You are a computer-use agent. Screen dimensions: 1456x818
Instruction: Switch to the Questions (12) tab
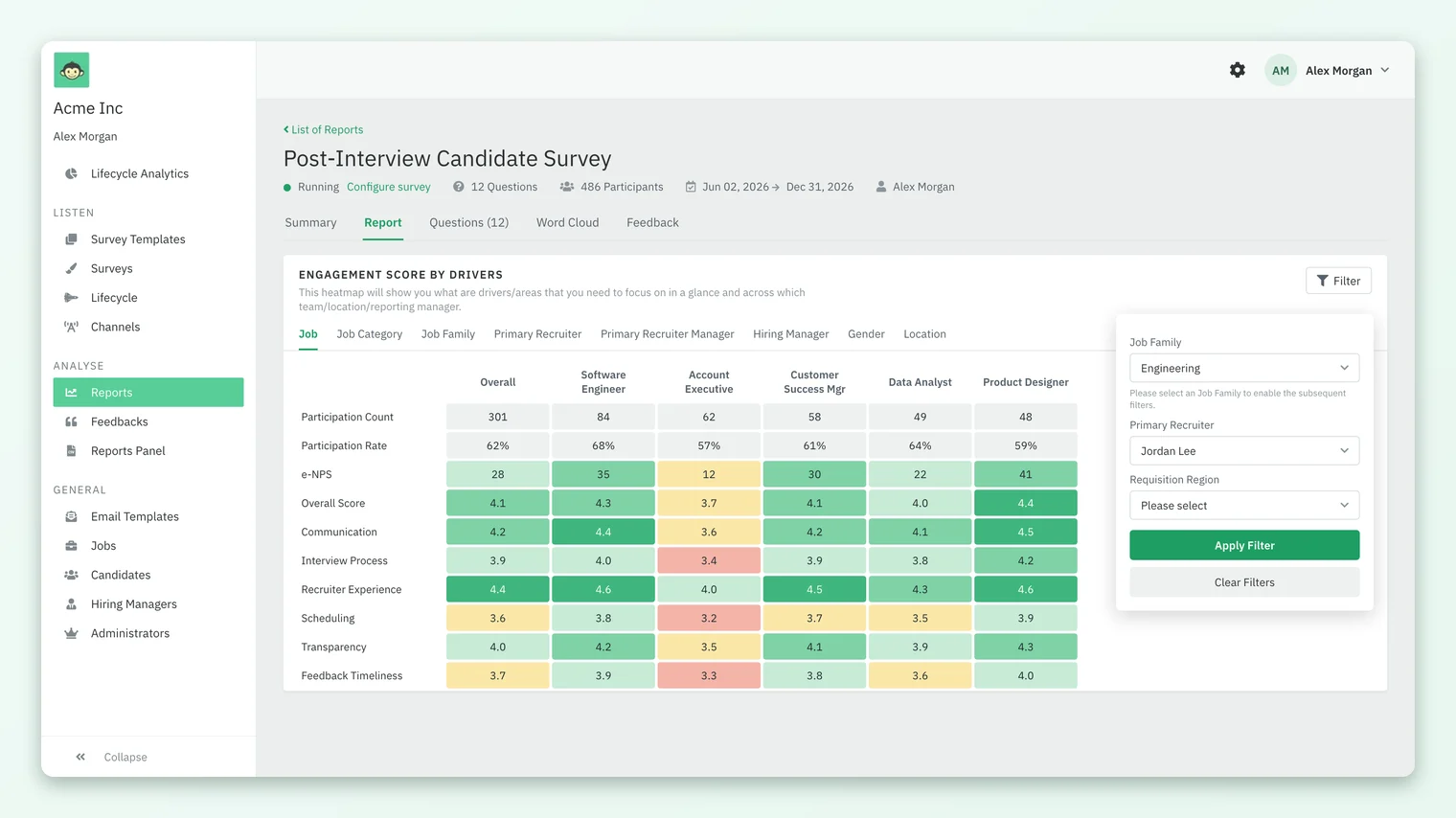click(x=468, y=222)
